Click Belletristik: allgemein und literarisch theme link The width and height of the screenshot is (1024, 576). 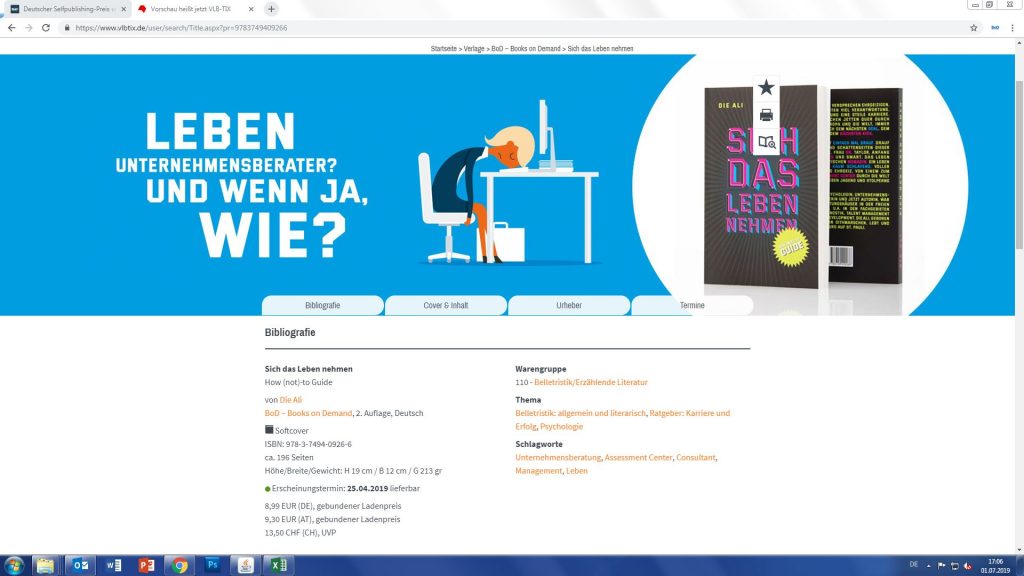pyautogui.click(x=581, y=413)
